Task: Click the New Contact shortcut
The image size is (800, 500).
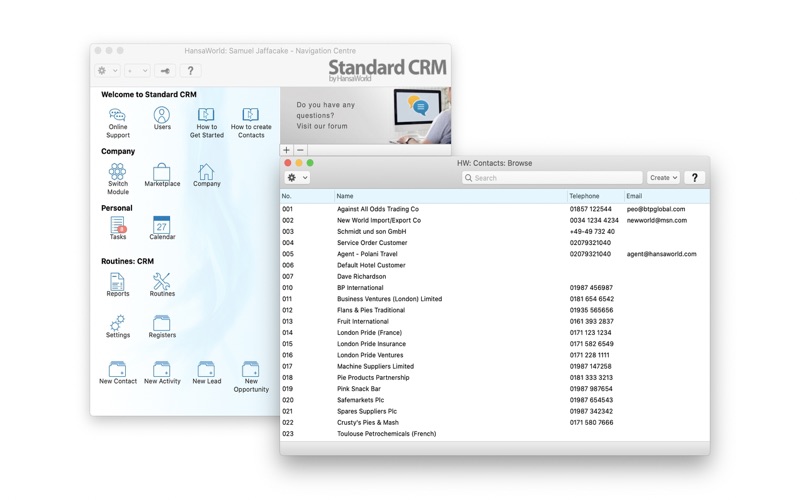Action: [117, 372]
